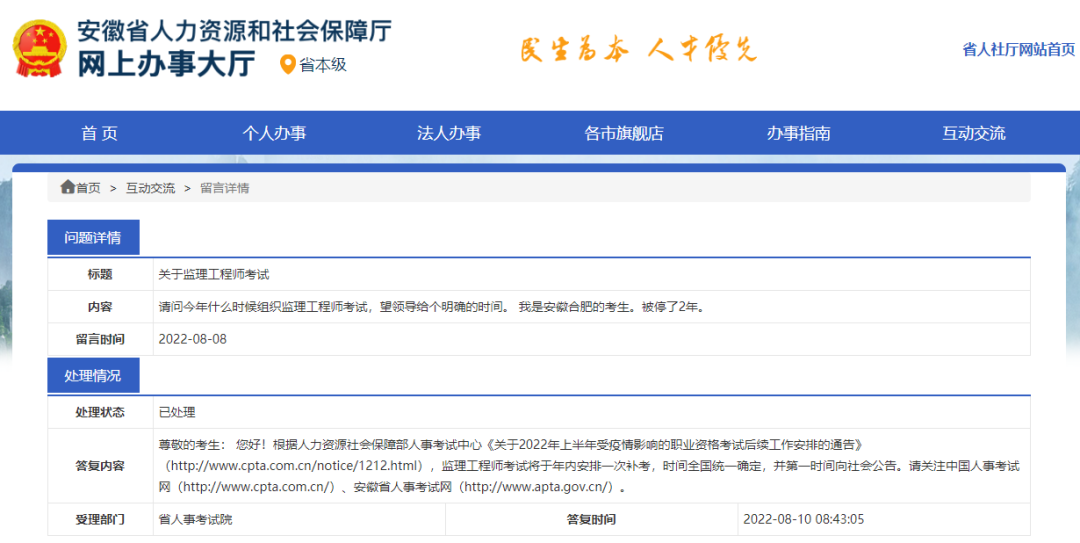Go to the 法人办事 navigation item
The image size is (1080, 543).
[449, 133]
